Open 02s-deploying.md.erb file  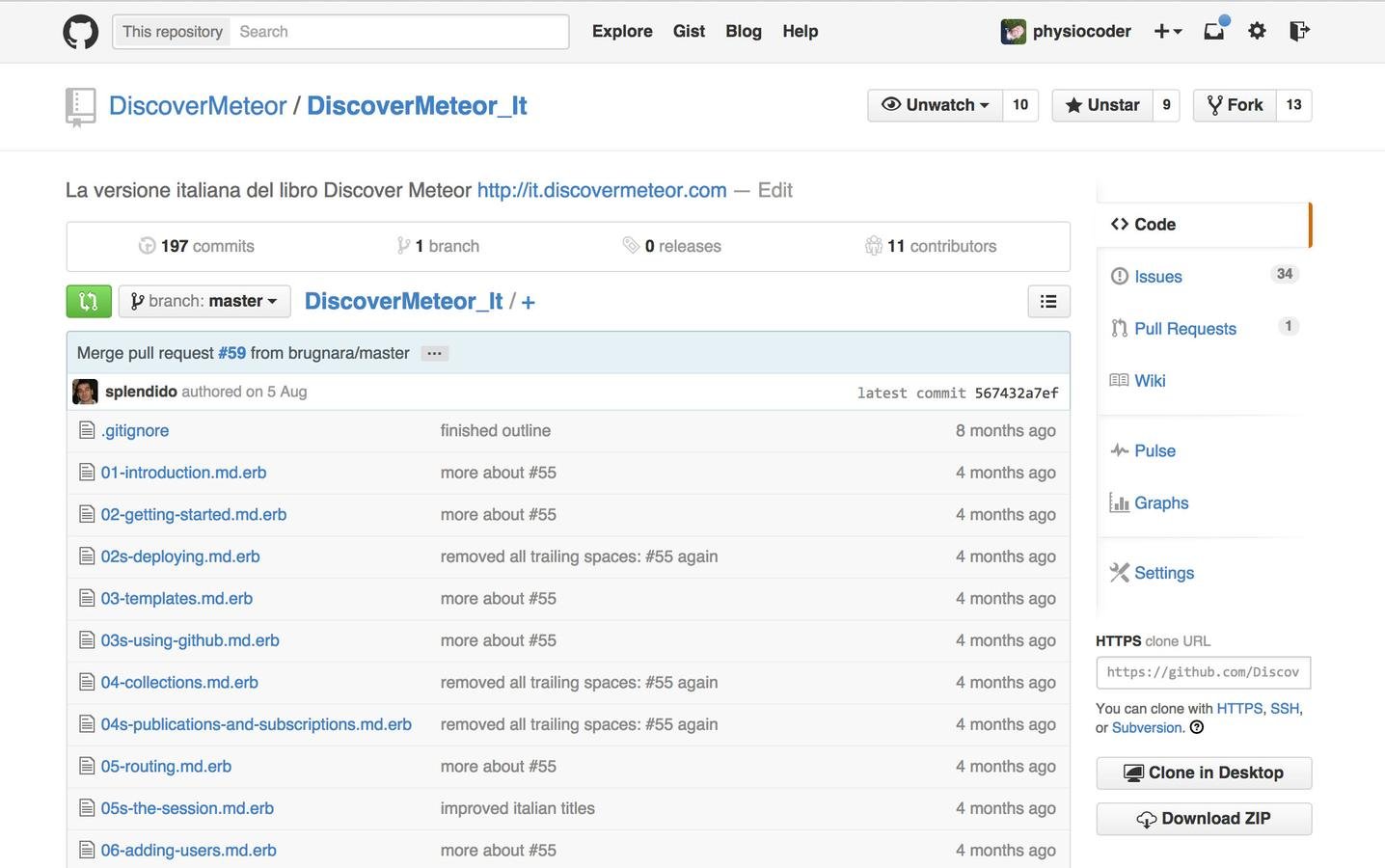180,556
